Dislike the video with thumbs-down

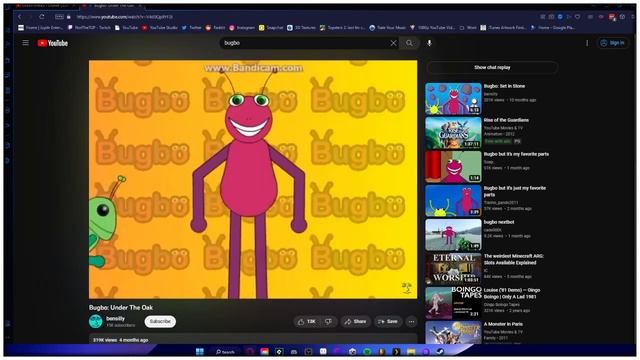click(x=328, y=322)
